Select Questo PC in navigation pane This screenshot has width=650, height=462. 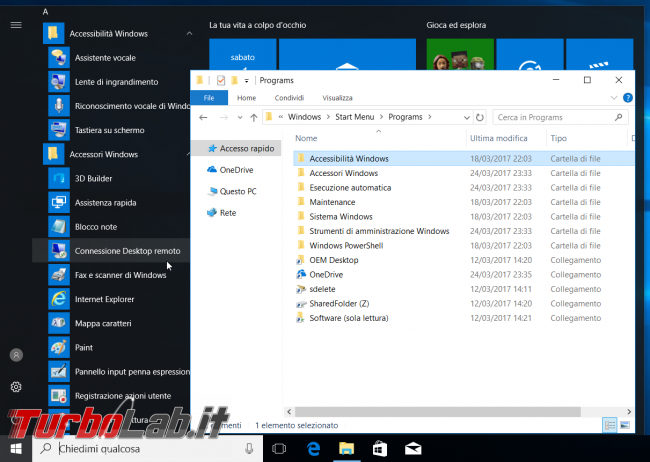238,191
